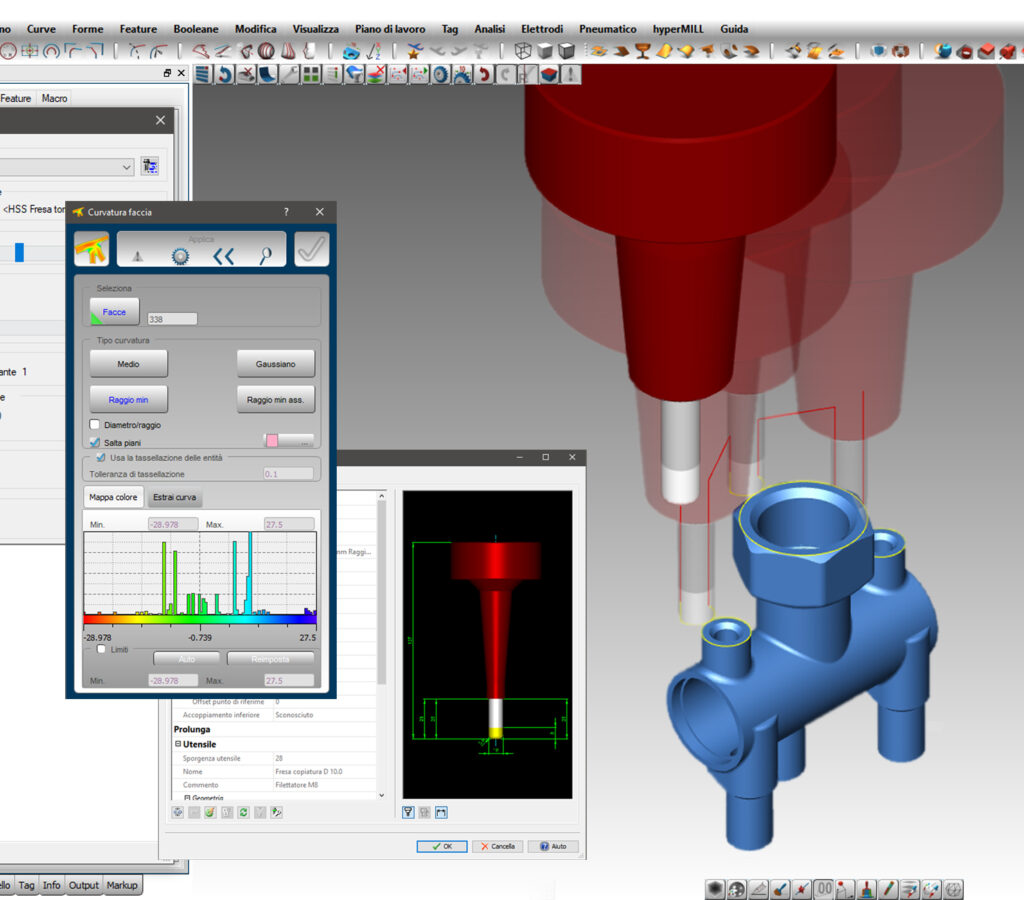Viewport: 1024px width, 900px height.
Task: Collapse the Utensile property group
Action: point(178,744)
